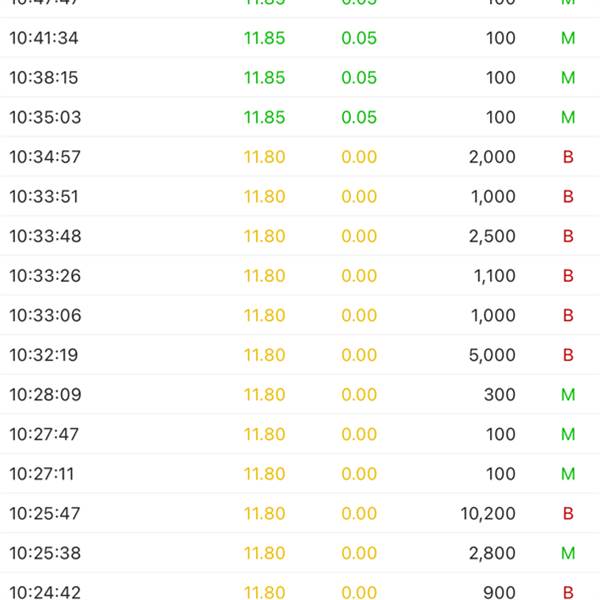Click the B marker on the 10:33:51 row

(568, 197)
